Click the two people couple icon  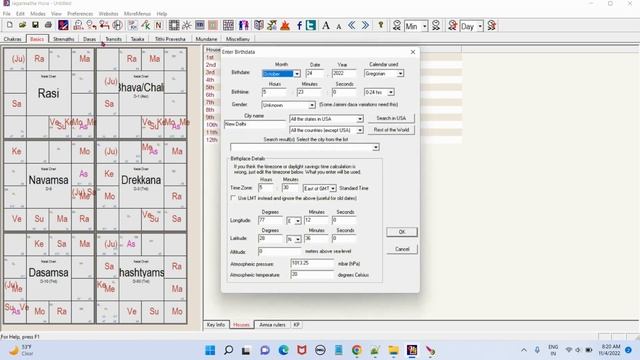[x=244, y=25]
